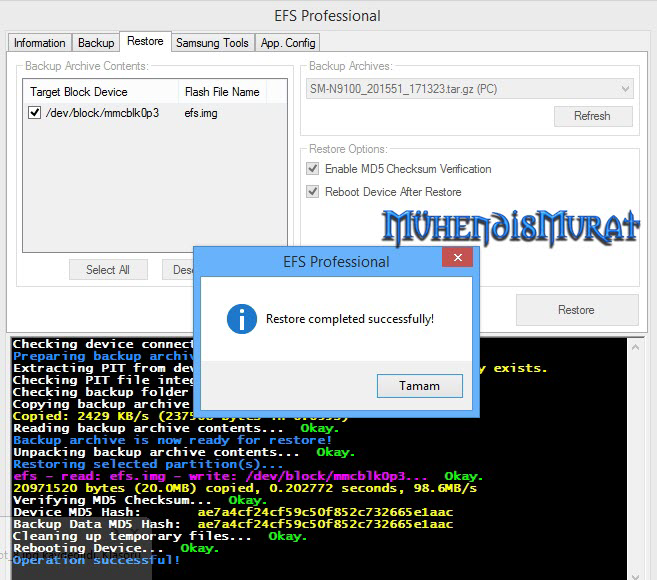Viewport: 657px width, 580px height.
Task: Click the Flash File Name column header
Action: pyautogui.click(x=222, y=92)
